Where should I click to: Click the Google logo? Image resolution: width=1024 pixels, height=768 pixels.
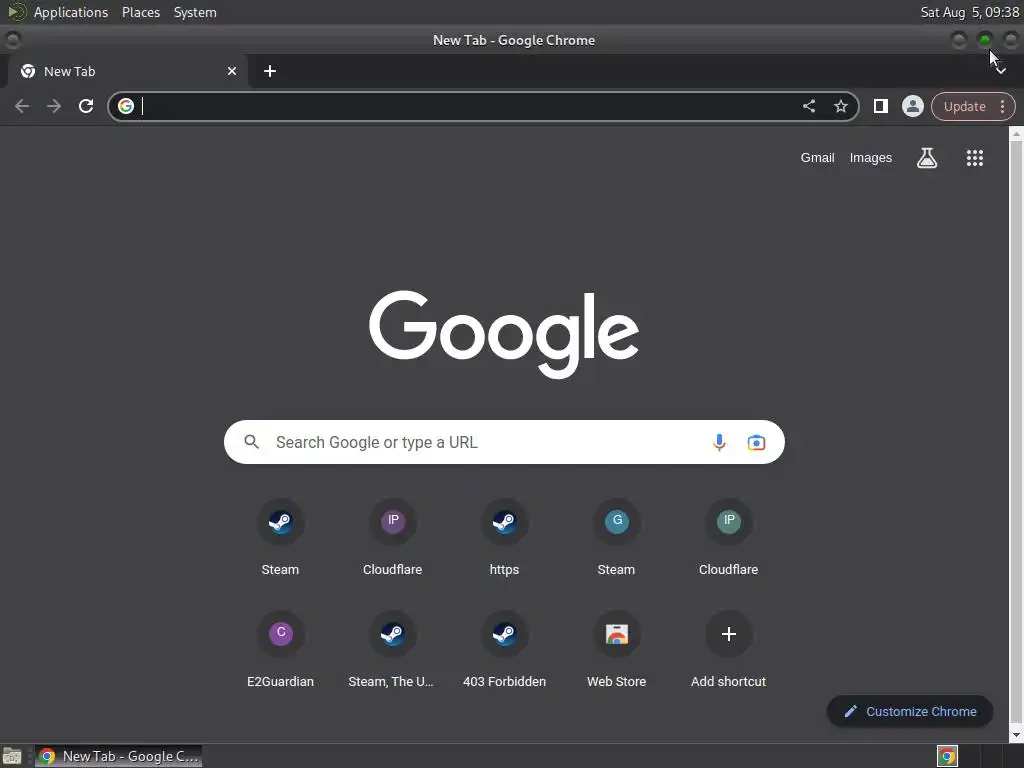point(504,334)
